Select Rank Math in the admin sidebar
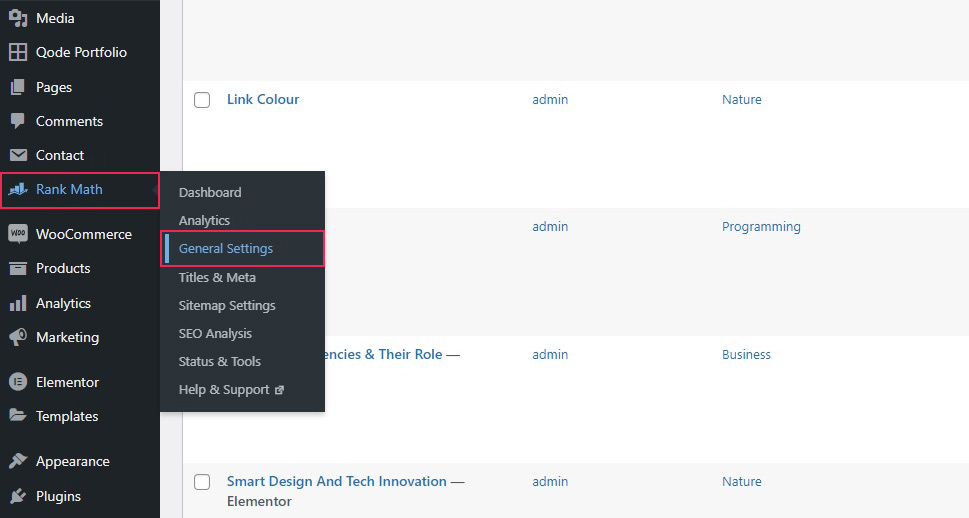969x518 pixels. (69, 189)
